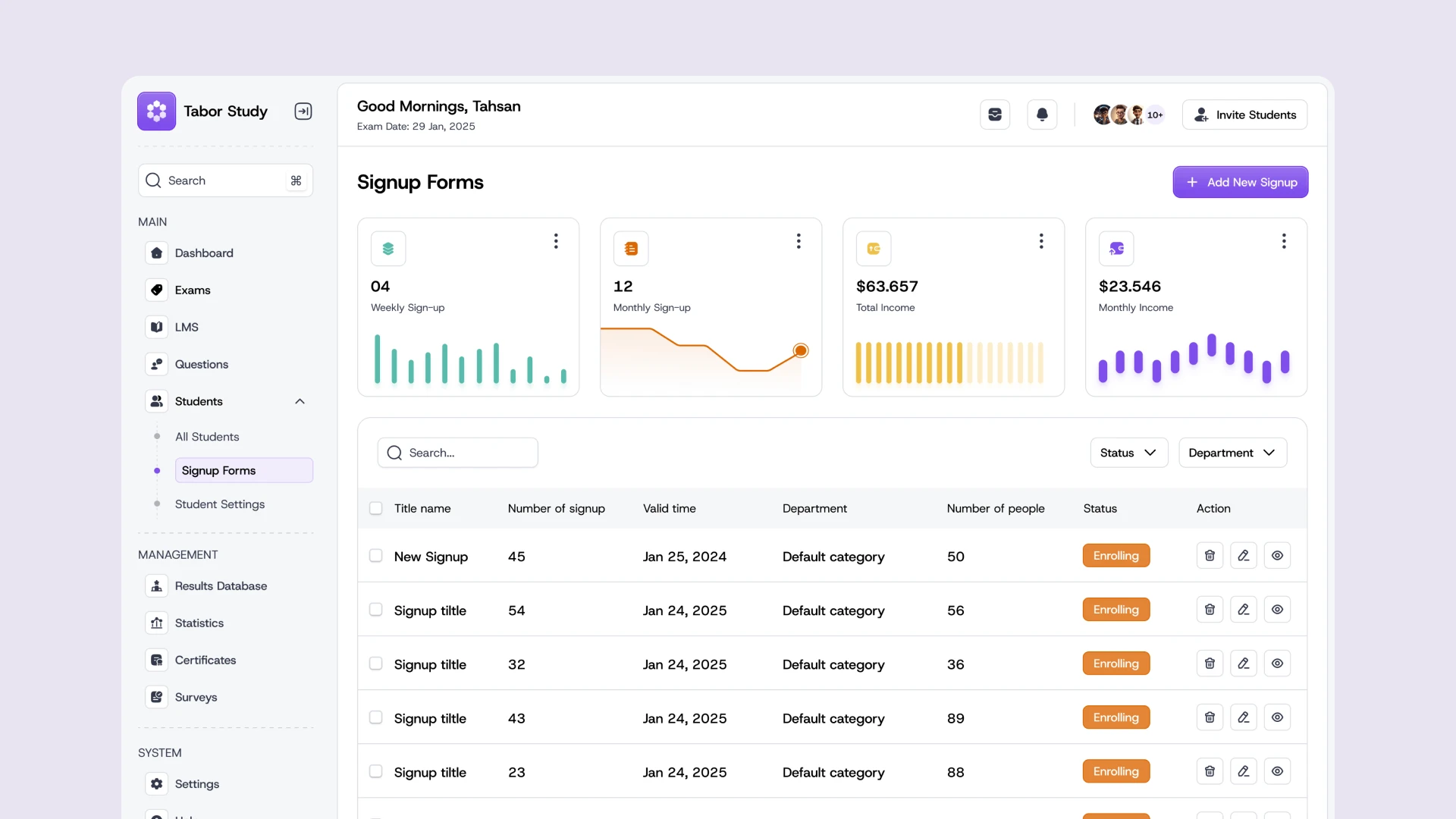Collapse the Students menu chevron
The width and height of the screenshot is (1456, 819).
click(x=300, y=401)
